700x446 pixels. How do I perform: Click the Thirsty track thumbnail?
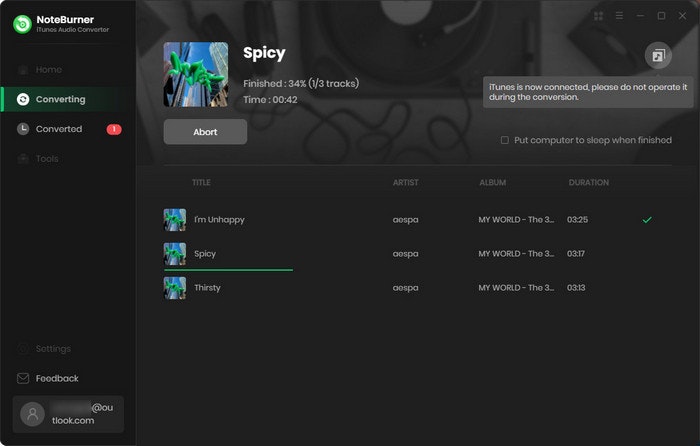(175, 288)
